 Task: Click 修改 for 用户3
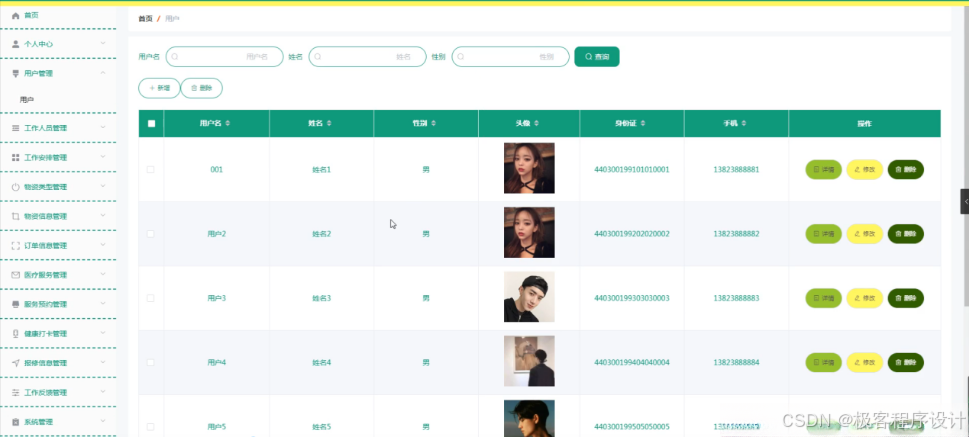pos(864,298)
